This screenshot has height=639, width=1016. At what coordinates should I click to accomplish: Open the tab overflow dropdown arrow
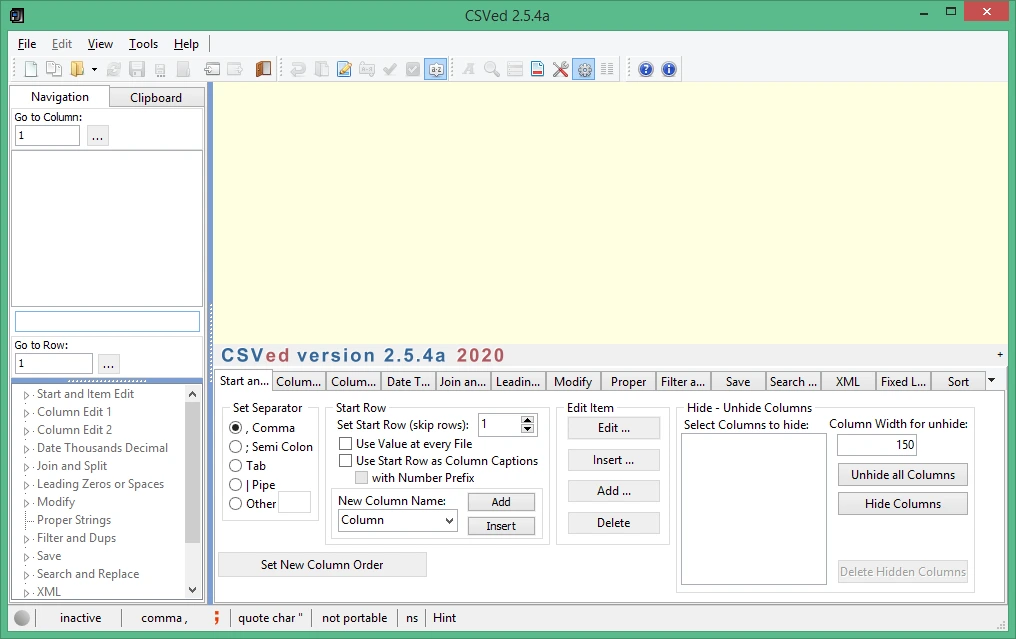pyautogui.click(x=991, y=380)
